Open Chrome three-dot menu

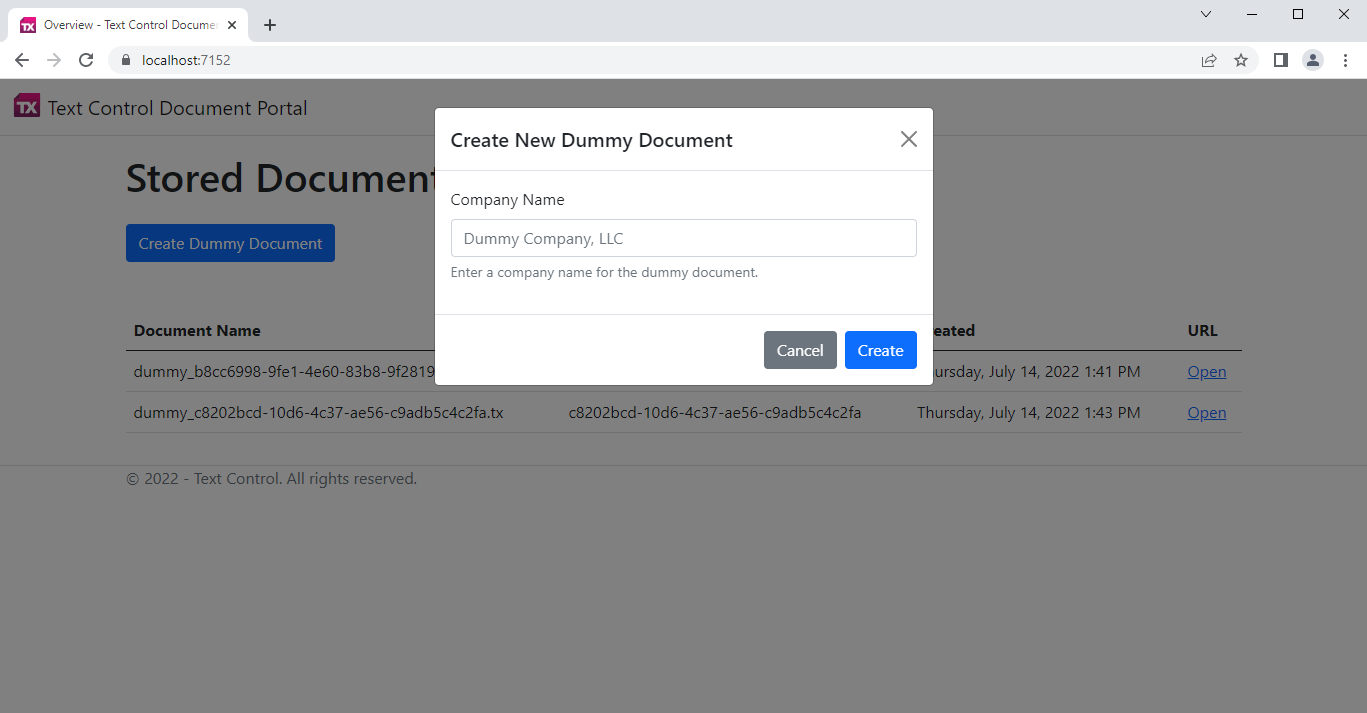1345,60
